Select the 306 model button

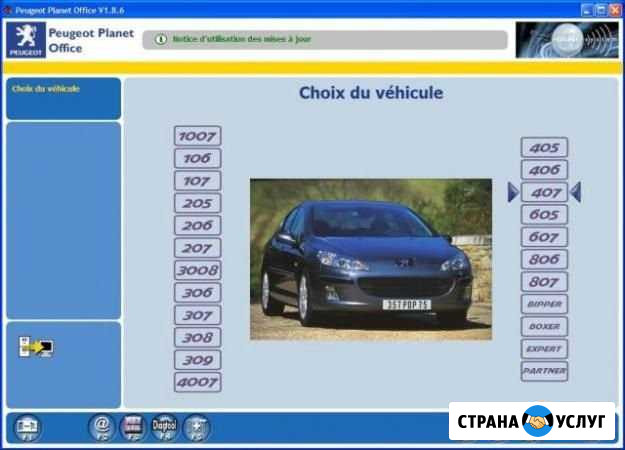pyautogui.click(x=197, y=293)
